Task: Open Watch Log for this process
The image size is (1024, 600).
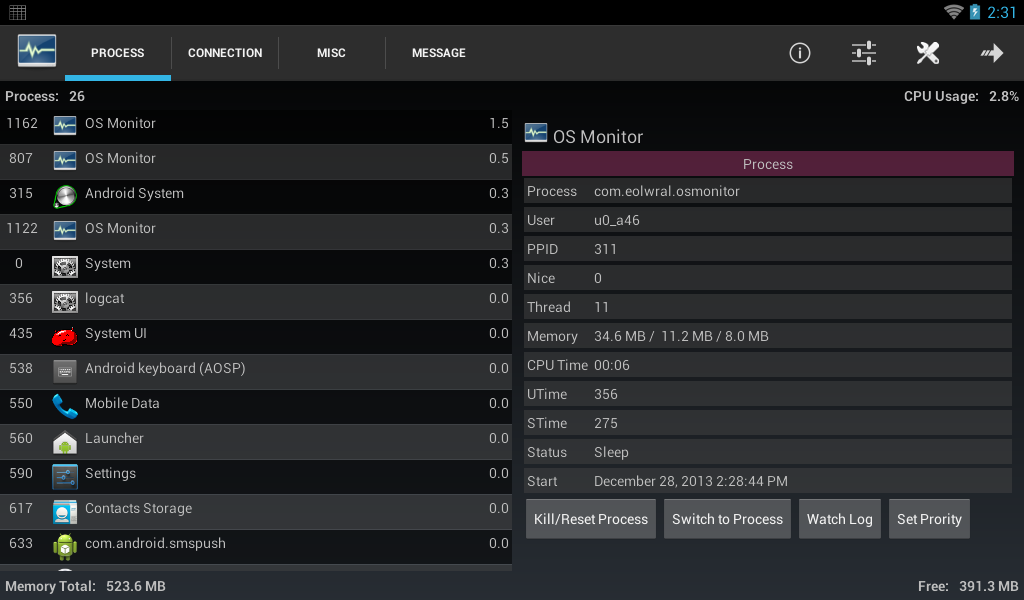Action: pyautogui.click(x=839, y=519)
